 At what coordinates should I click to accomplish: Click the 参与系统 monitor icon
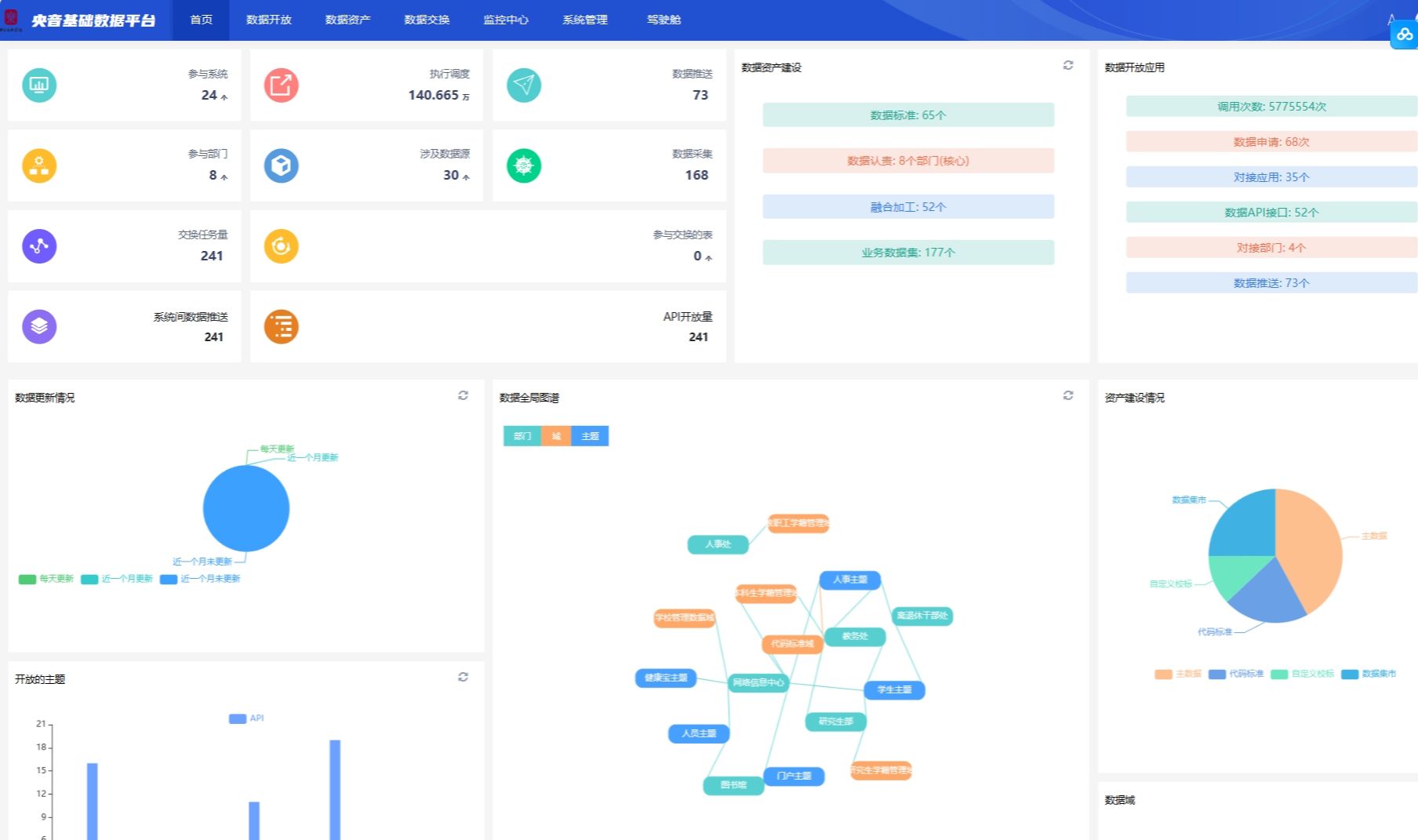[x=39, y=85]
